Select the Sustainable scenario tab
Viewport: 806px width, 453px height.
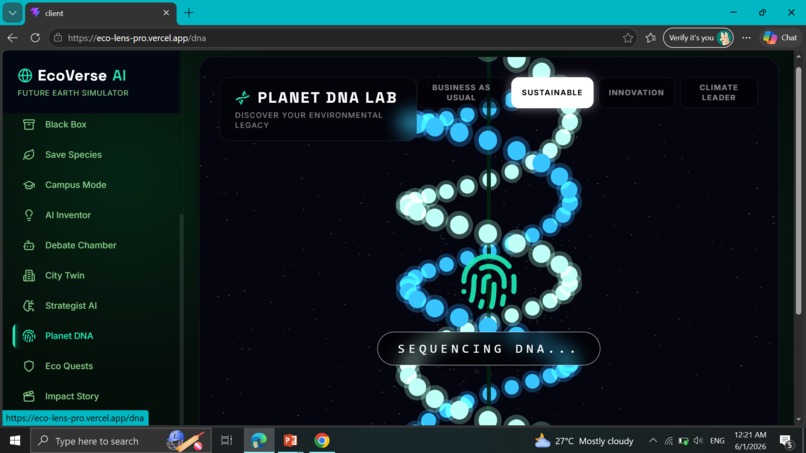[x=552, y=93]
